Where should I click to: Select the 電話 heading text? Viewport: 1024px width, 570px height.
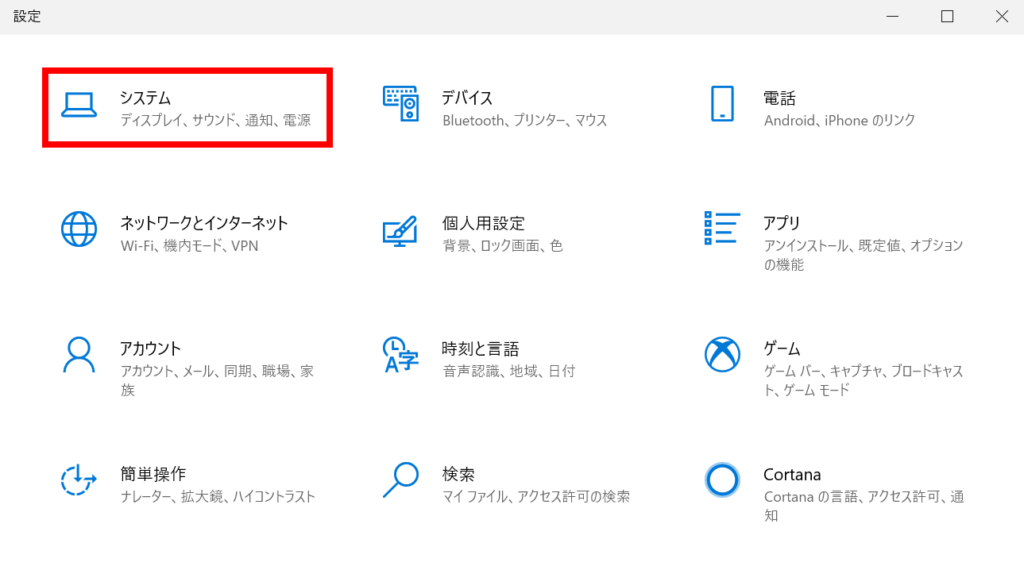coord(780,98)
